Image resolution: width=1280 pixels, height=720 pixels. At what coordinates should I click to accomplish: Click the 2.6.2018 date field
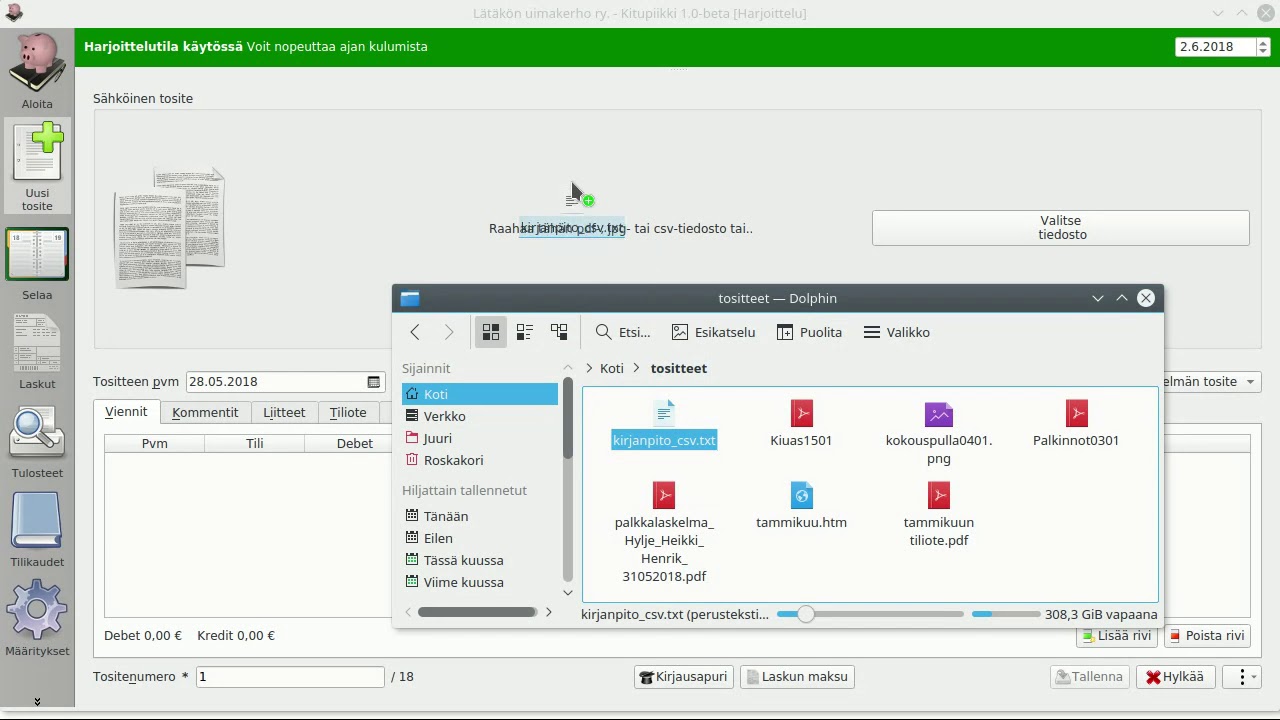click(1214, 47)
